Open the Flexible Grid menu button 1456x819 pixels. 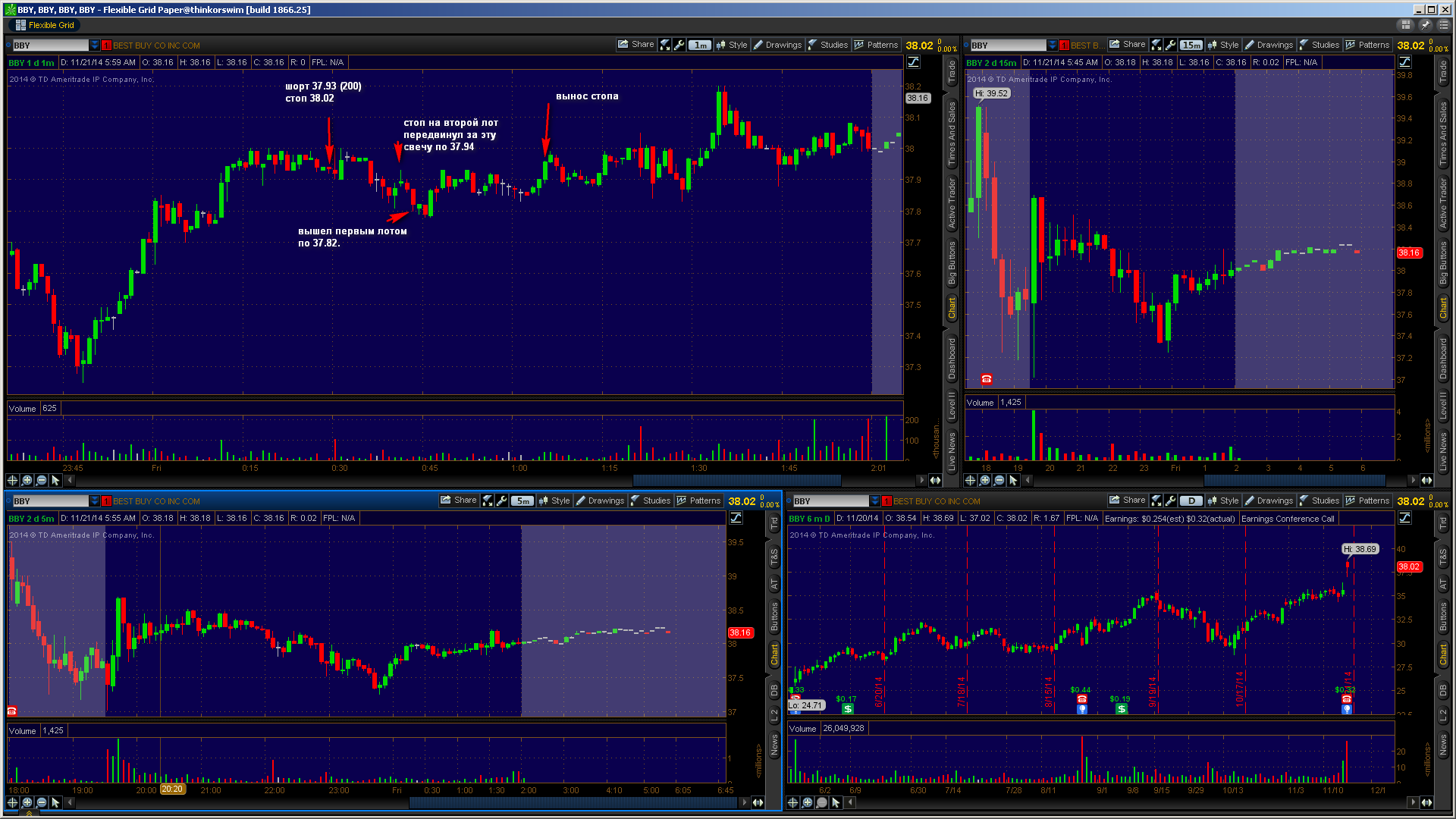(45, 25)
